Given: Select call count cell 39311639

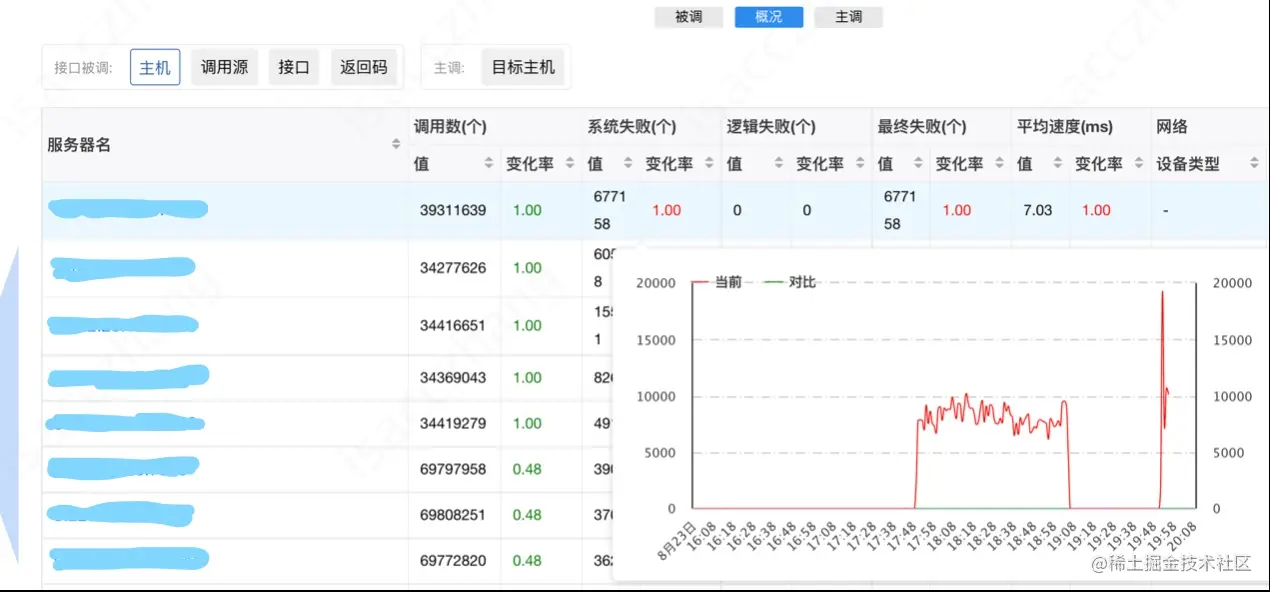Looking at the screenshot, I should pyautogui.click(x=453, y=210).
